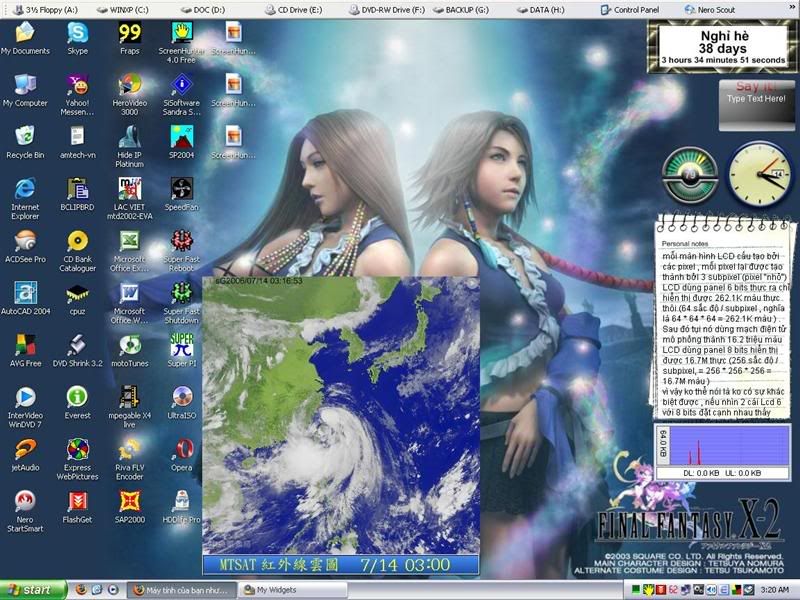Select the BCLIPBRD desktop icon
The image size is (800, 600).
(x=78, y=194)
